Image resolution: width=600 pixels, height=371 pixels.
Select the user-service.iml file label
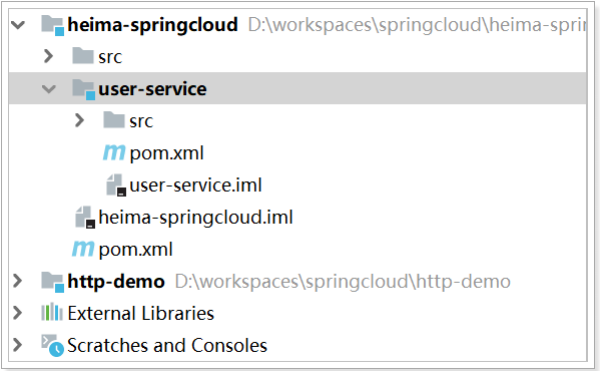point(196,185)
